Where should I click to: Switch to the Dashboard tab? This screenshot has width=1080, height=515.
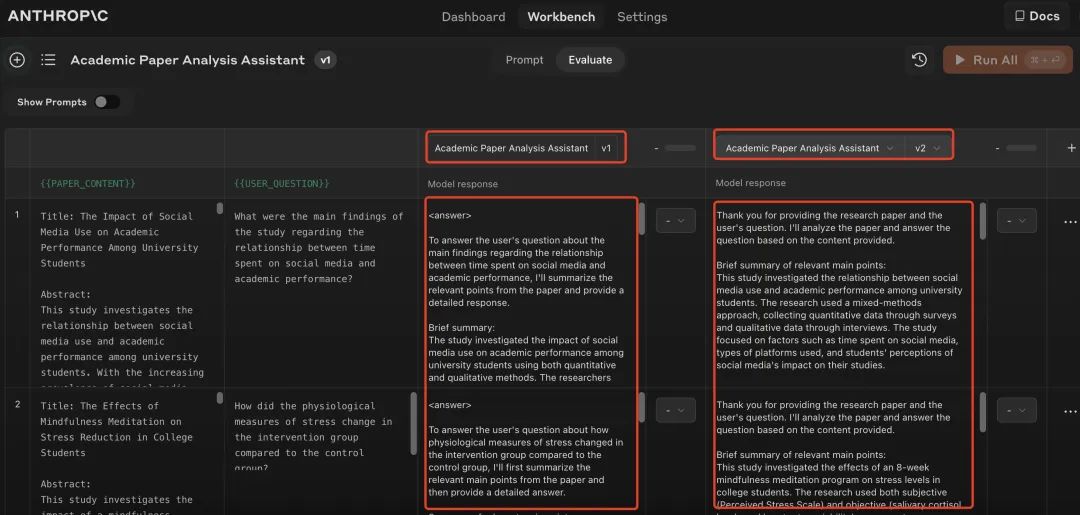(x=473, y=17)
